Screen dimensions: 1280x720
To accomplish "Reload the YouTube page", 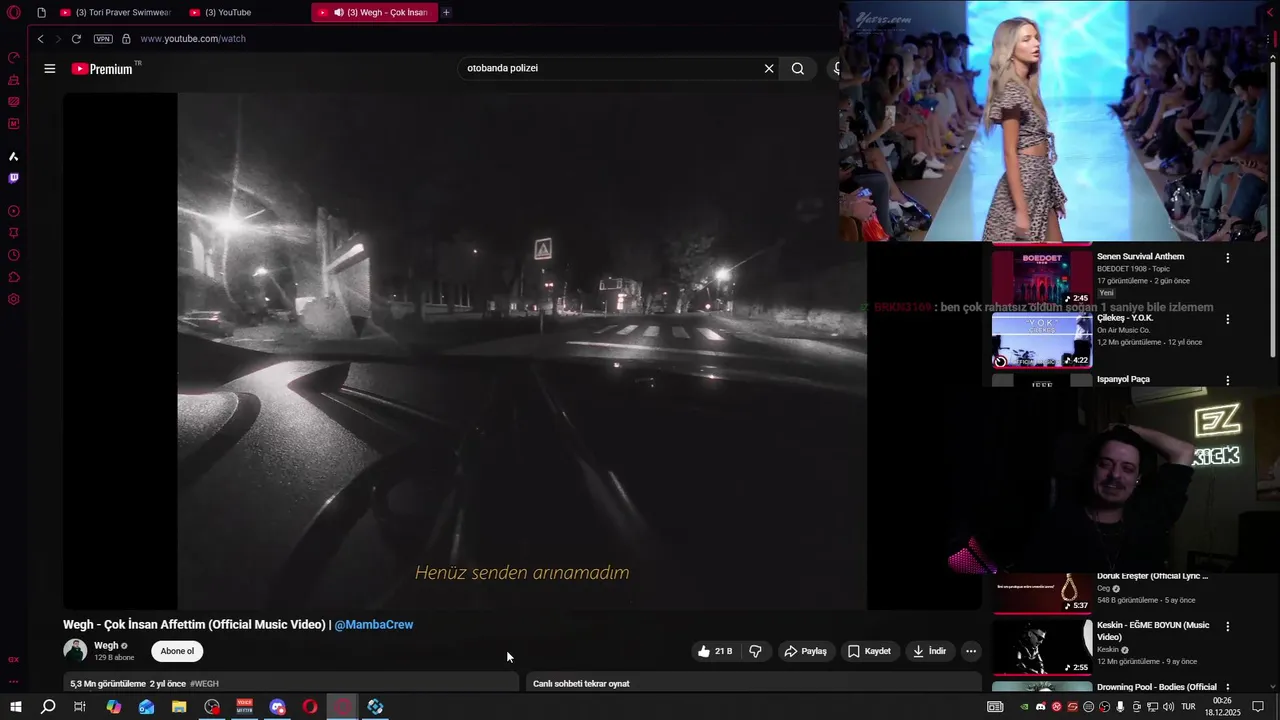I will pos(76,39).
